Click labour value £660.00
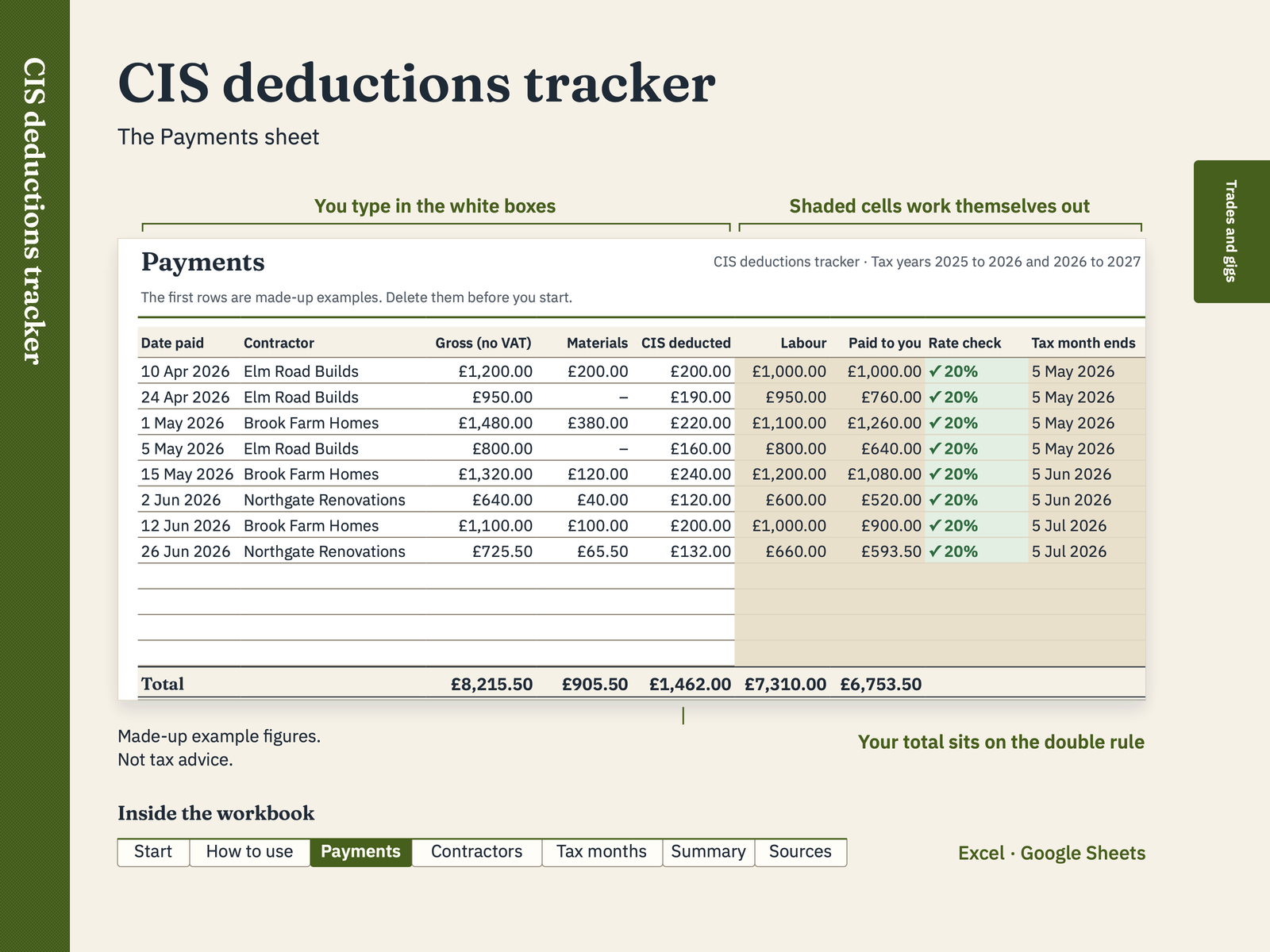Image resolution: width=1270 pixels, height=952 pixels. [795, 551]
